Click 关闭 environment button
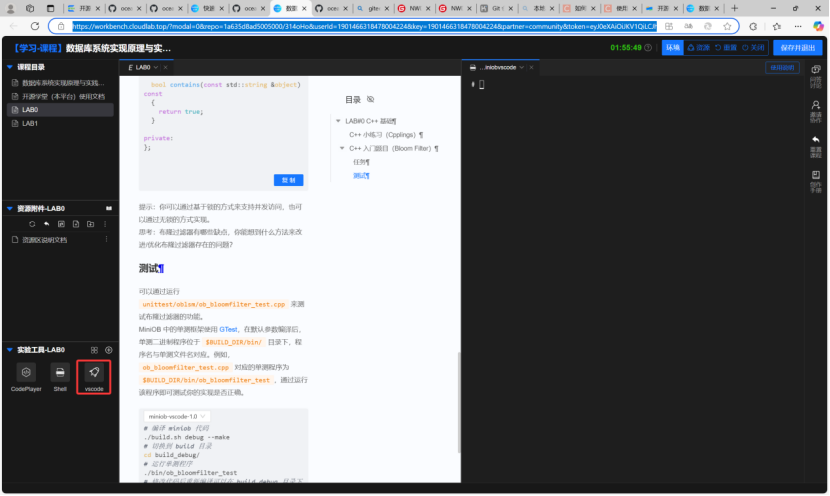The width and height of the screenshot is (830, 496). point(753,48)
